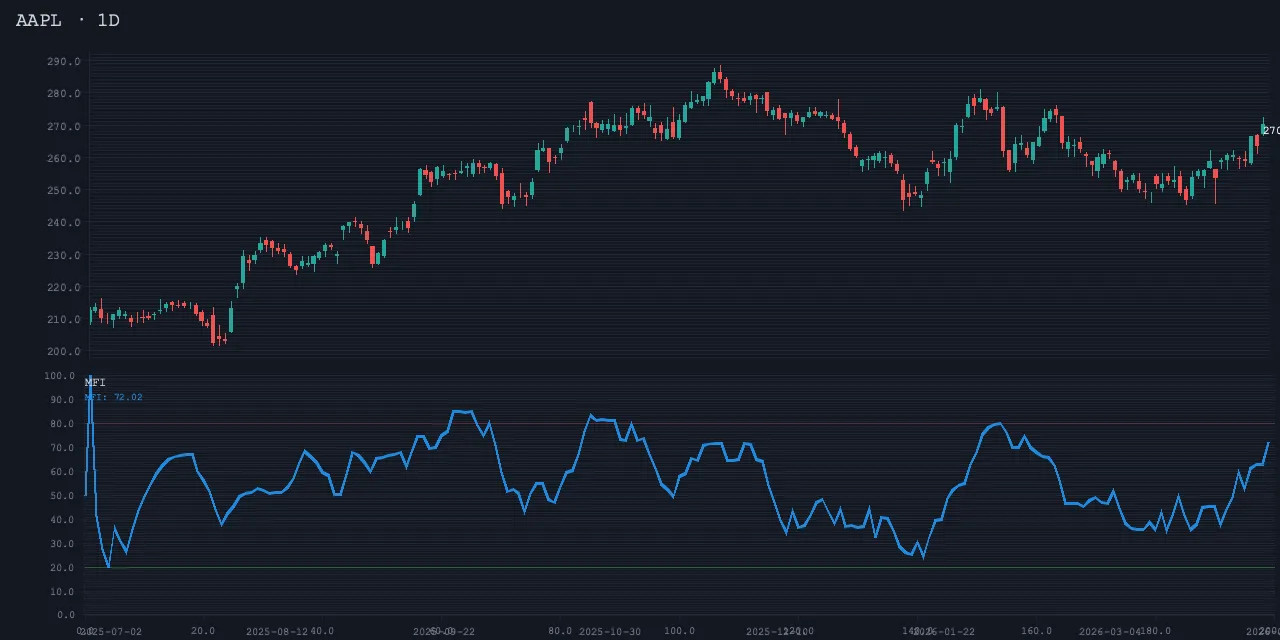Click the 2025-08-12 date label

point(277,631)
